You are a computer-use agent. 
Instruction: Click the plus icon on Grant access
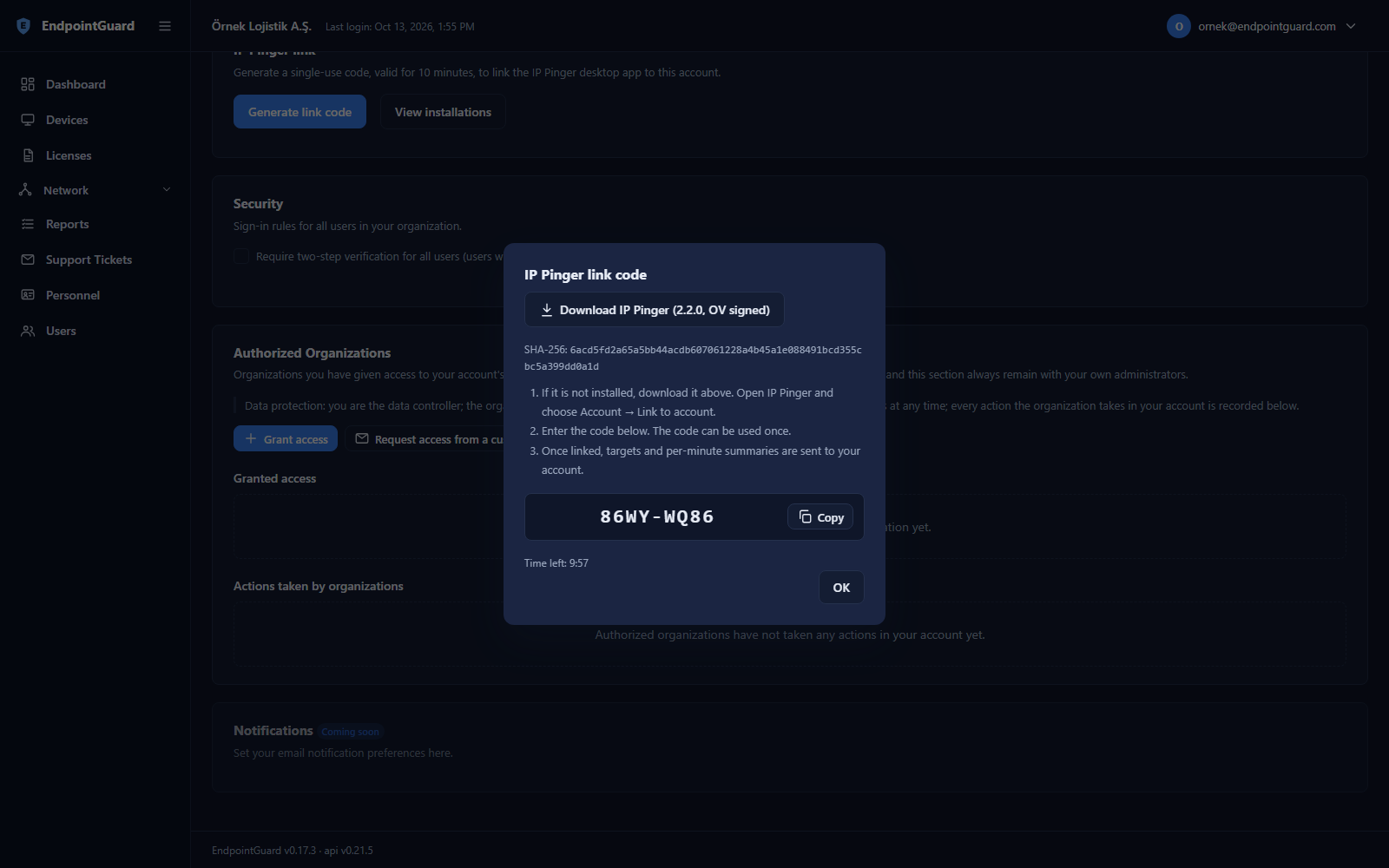click(x=251, y=439)
